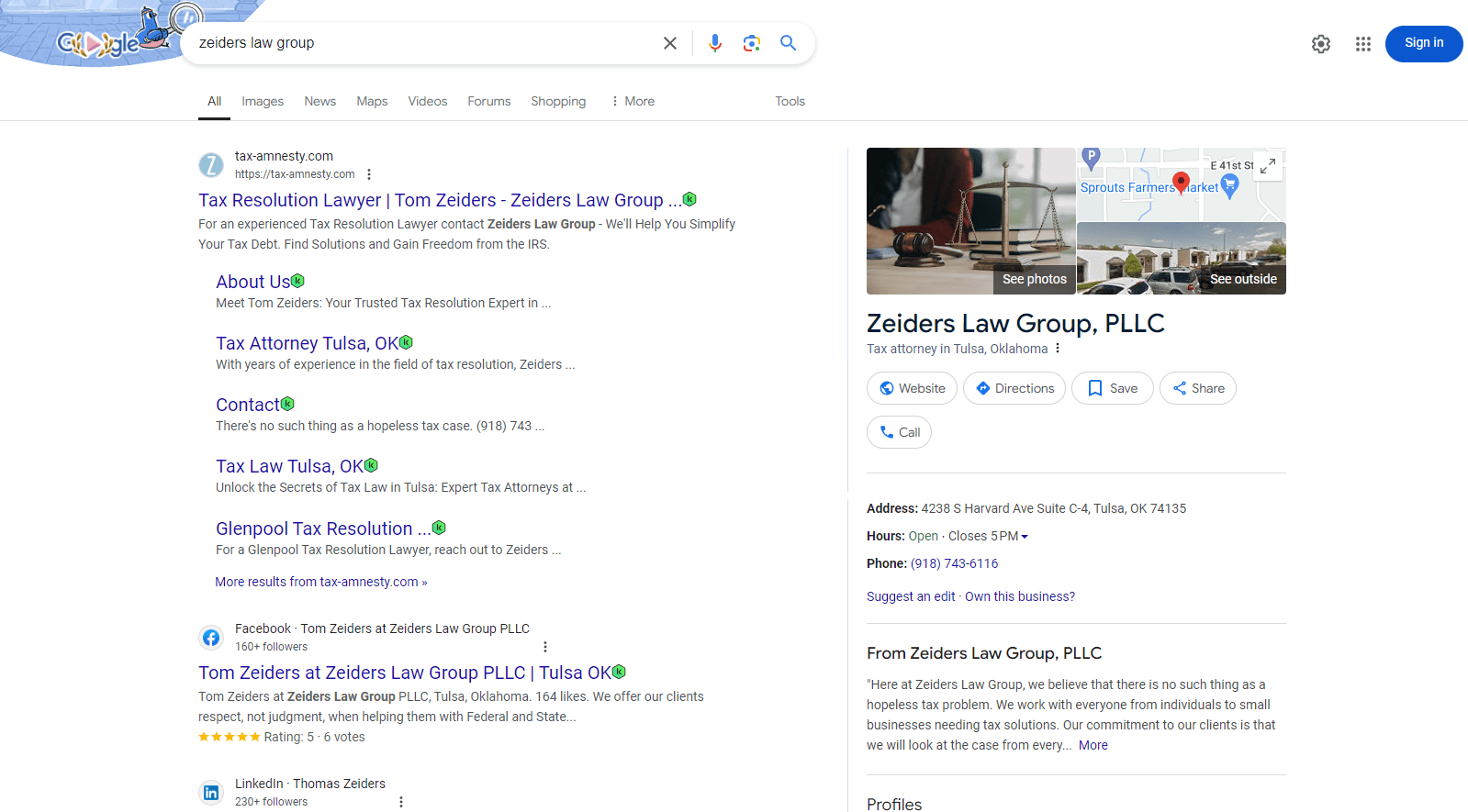The image size is (1468, 812).
Task: Click the tax-amnesty.com site favicon
Action: (211, 165)
